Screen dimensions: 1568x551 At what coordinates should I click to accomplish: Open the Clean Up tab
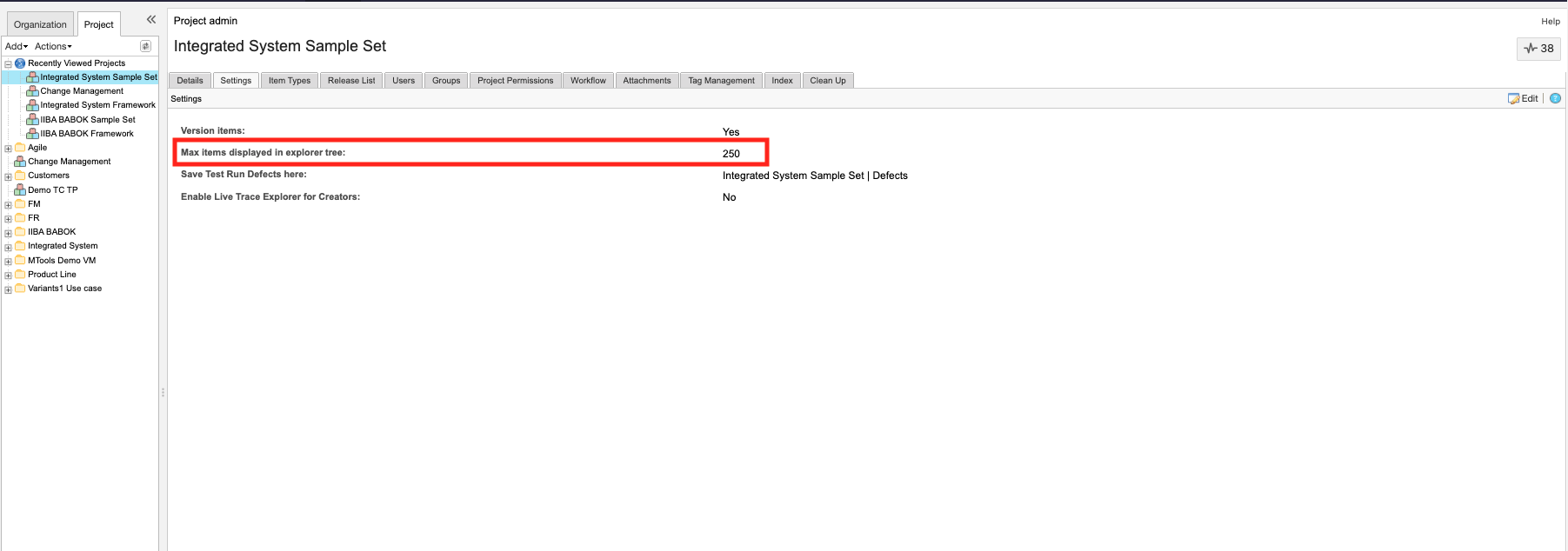pos(828,80)
